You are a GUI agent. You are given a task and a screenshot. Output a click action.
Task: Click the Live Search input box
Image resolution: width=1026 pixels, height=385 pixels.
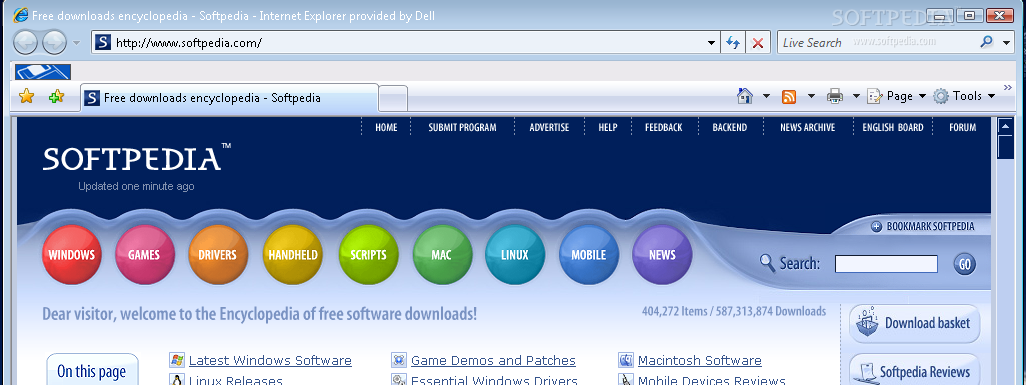tap(878, 43)
